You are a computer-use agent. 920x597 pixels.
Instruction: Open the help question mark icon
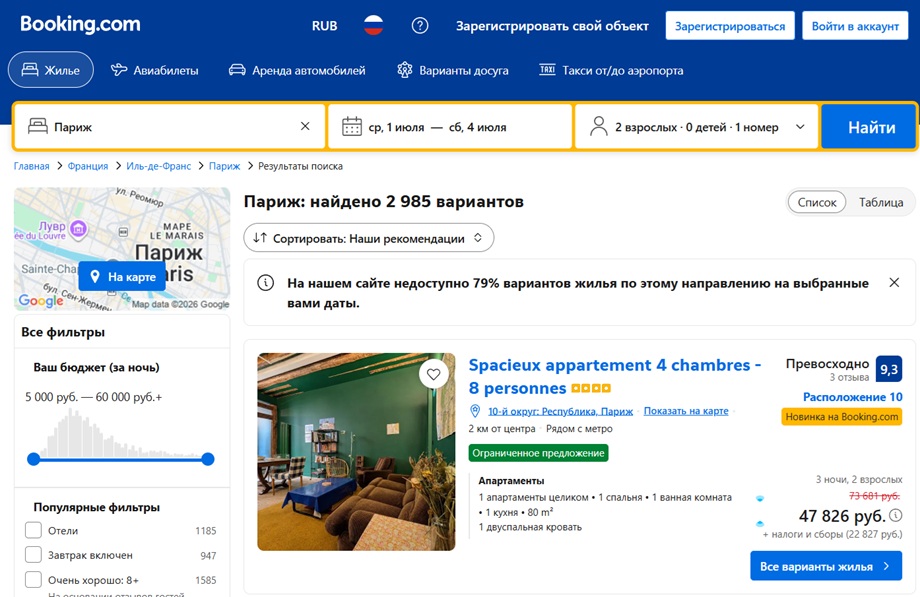point(420,26)
